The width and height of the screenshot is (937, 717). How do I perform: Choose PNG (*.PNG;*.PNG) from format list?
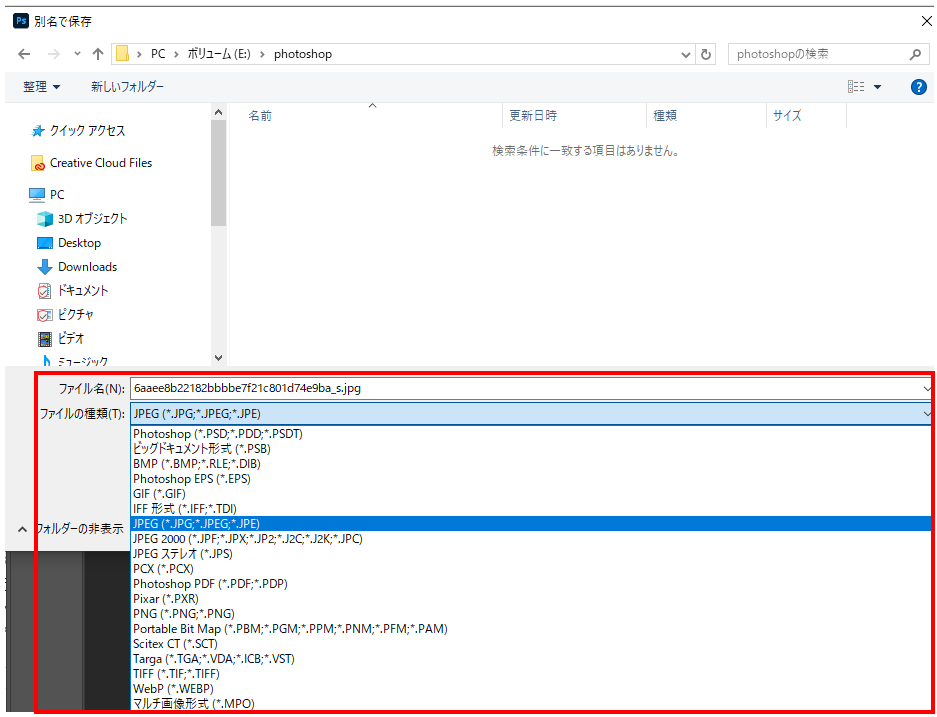coord(184,614)
